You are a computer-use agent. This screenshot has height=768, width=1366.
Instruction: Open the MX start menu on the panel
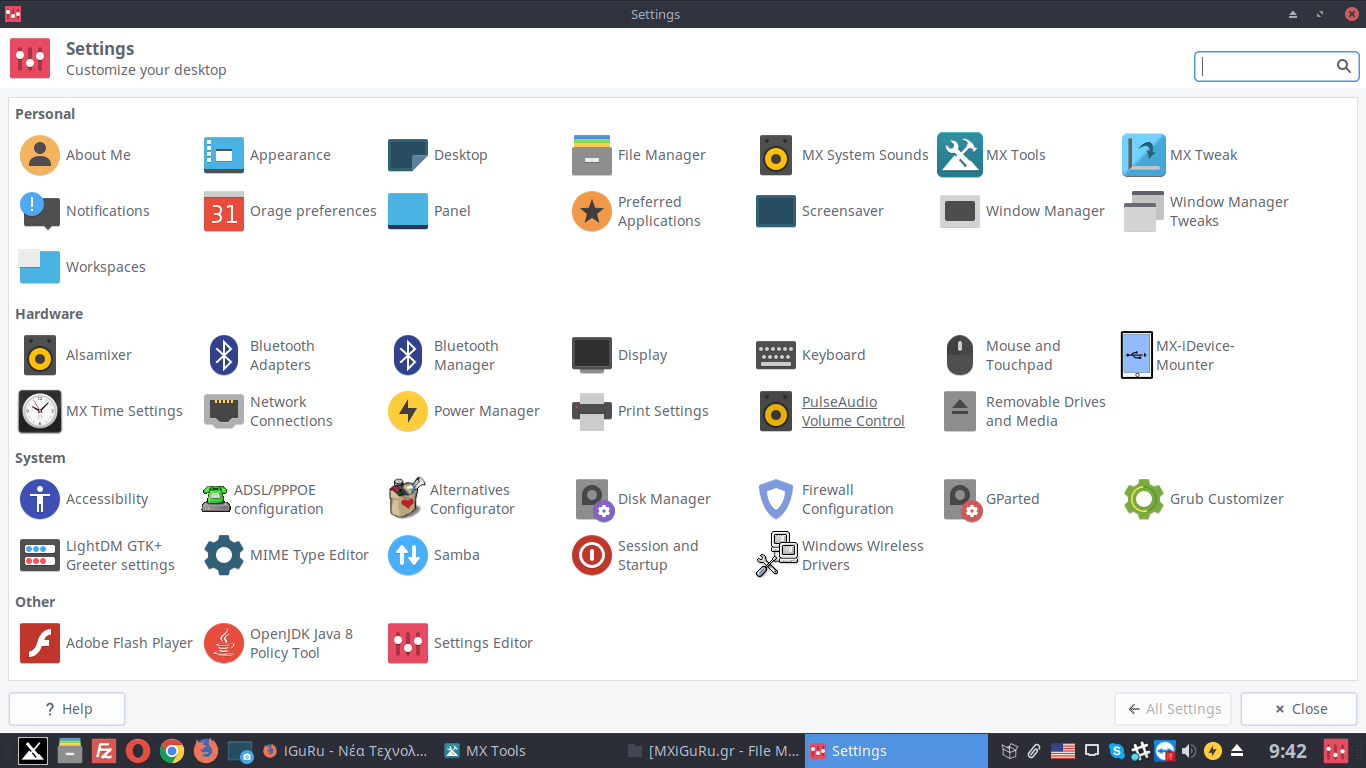(33, 751)
